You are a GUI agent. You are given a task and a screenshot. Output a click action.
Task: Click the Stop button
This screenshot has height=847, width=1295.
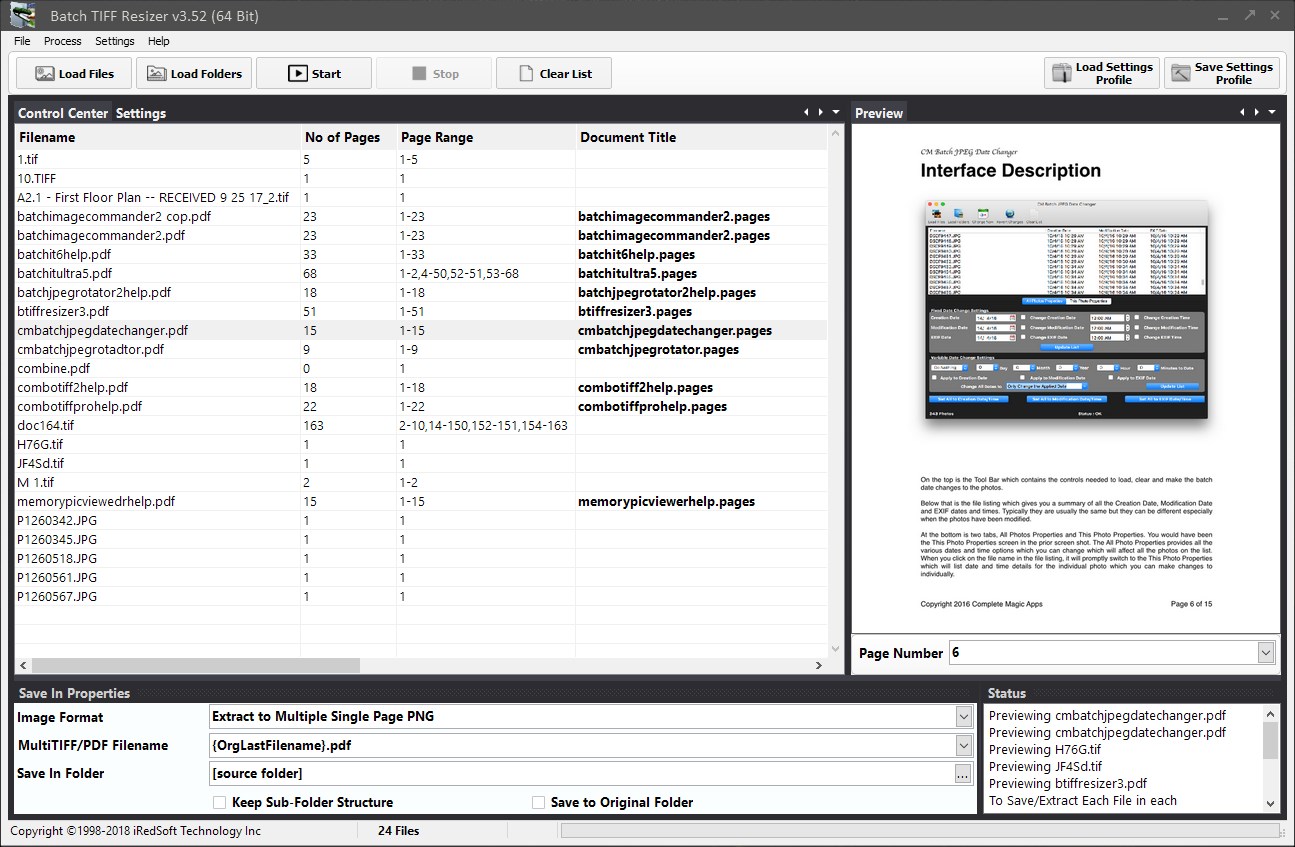pos(434,74)
